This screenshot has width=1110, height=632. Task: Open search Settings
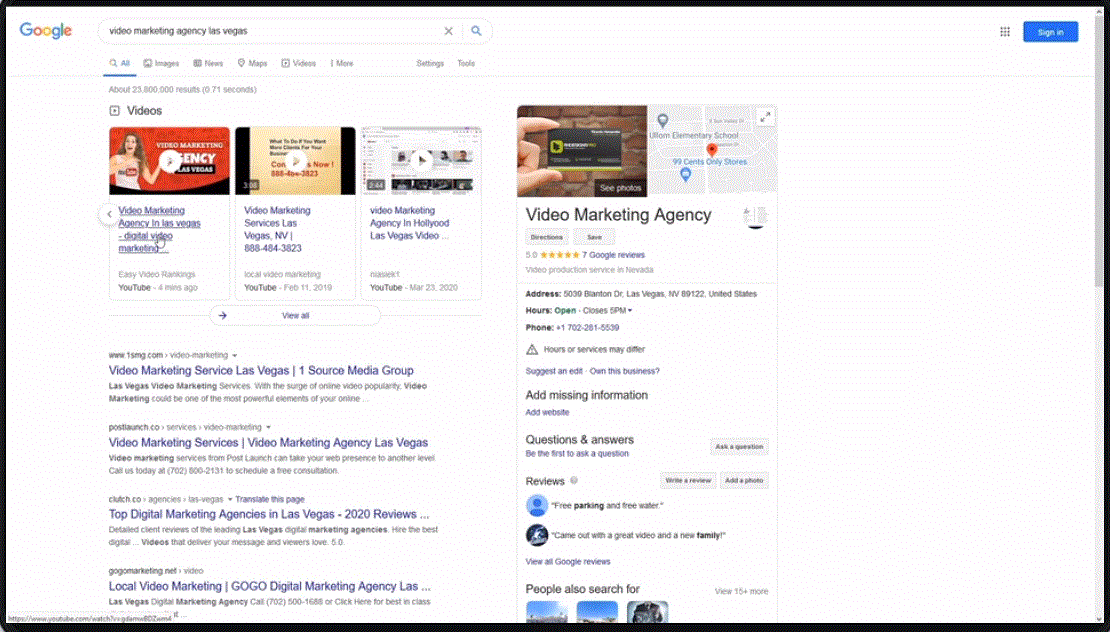click(x=430, y=64)
